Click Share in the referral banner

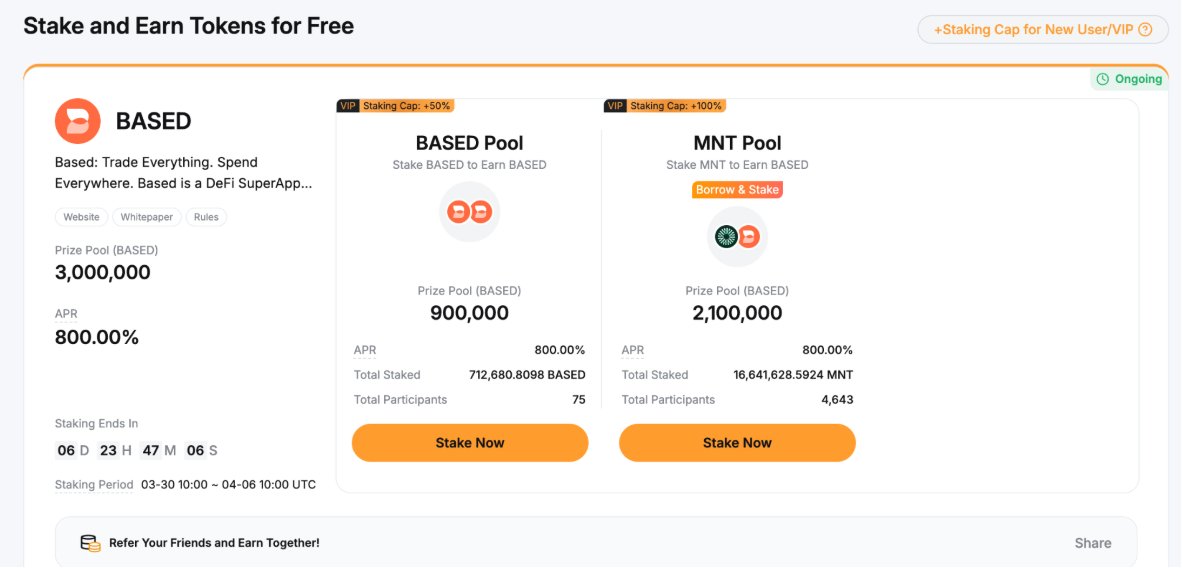pos(1093,543)
